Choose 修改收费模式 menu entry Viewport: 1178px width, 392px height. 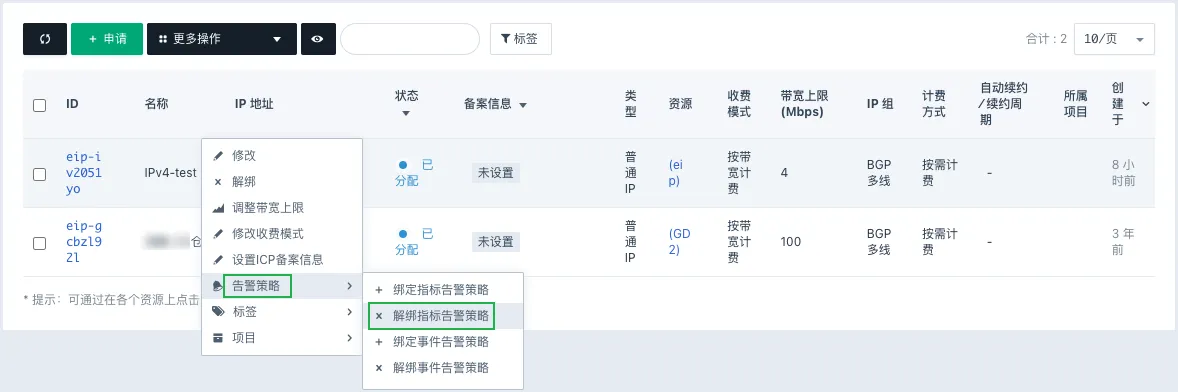pyautogui.click(x=282, y=234)
